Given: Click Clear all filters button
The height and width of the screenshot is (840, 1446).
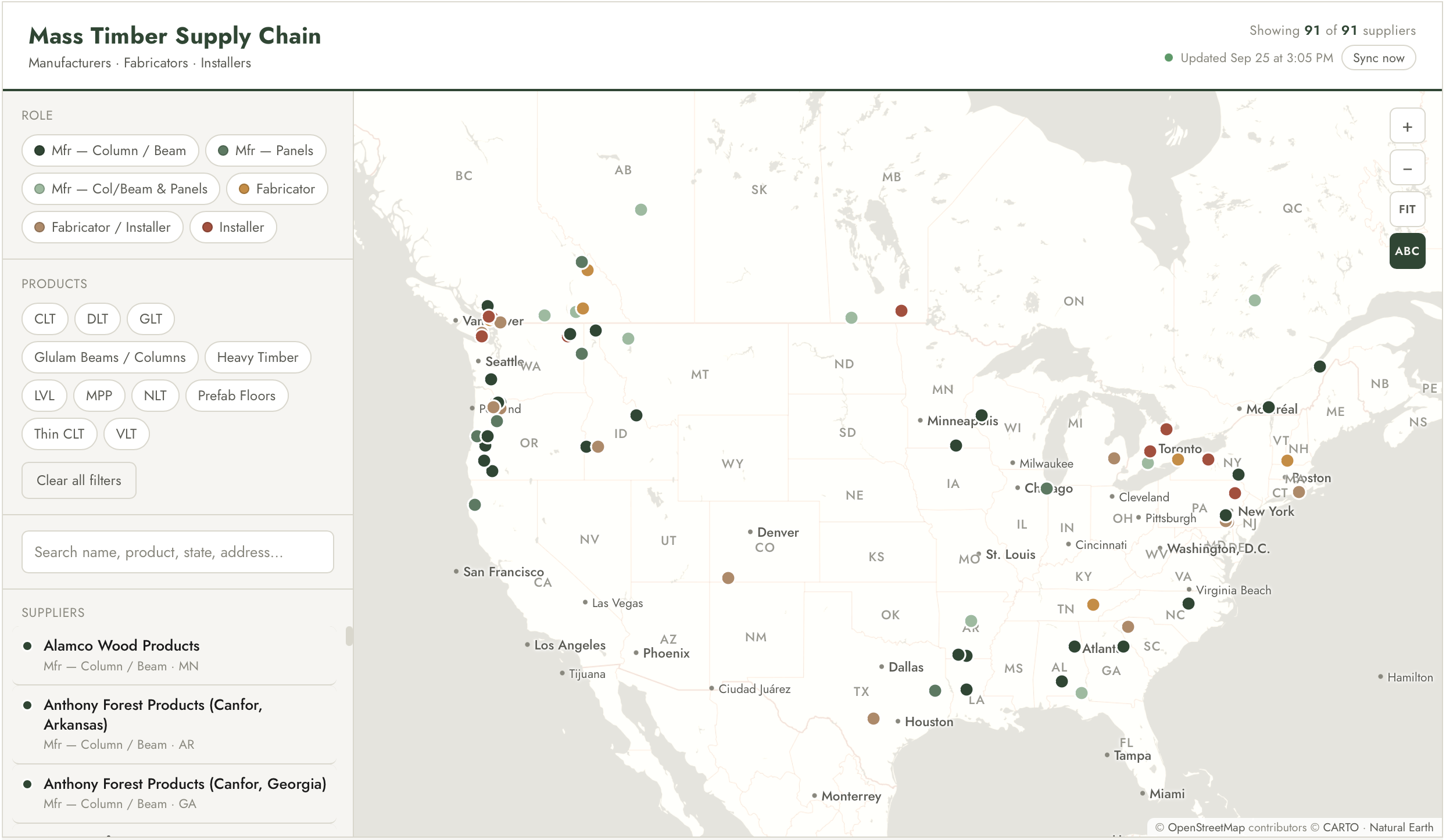Looking at the screenshot, I should click(79, 480).
